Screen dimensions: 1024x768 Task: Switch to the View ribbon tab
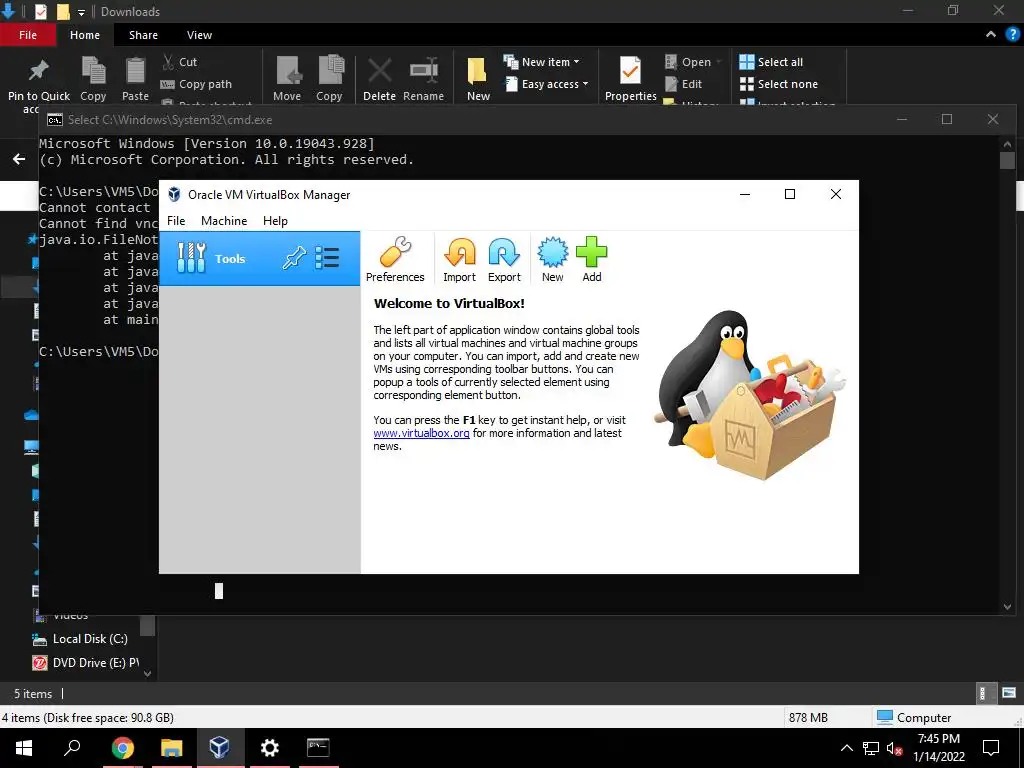click(199, 35)
